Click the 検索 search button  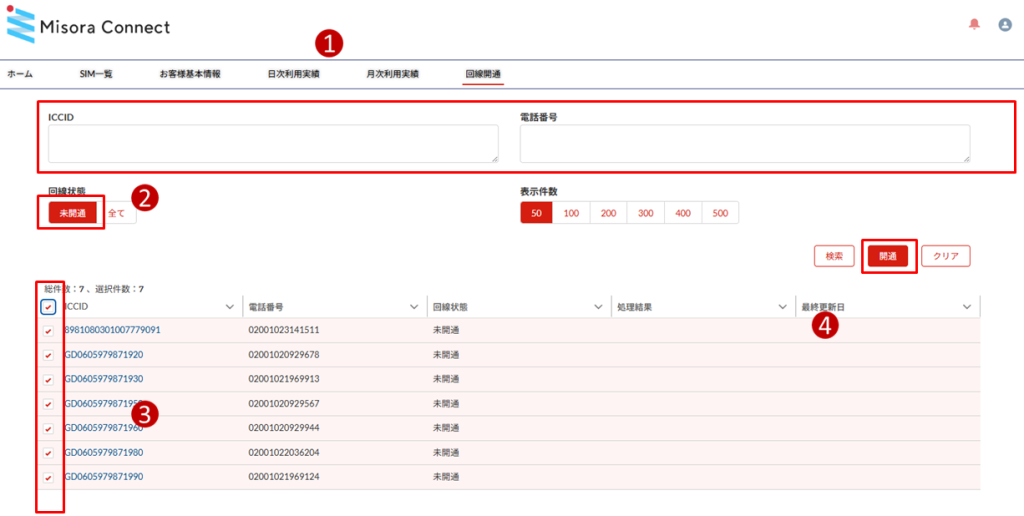833,256
